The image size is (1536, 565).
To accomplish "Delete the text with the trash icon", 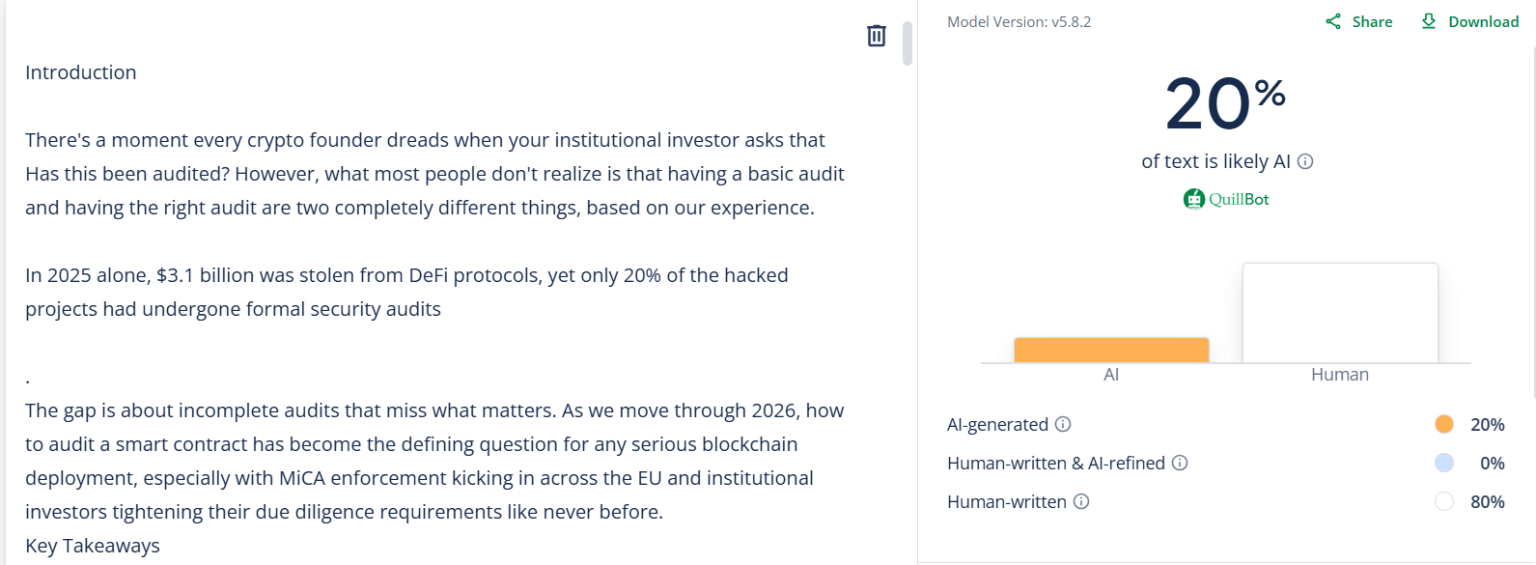I will tap(876, 36).
